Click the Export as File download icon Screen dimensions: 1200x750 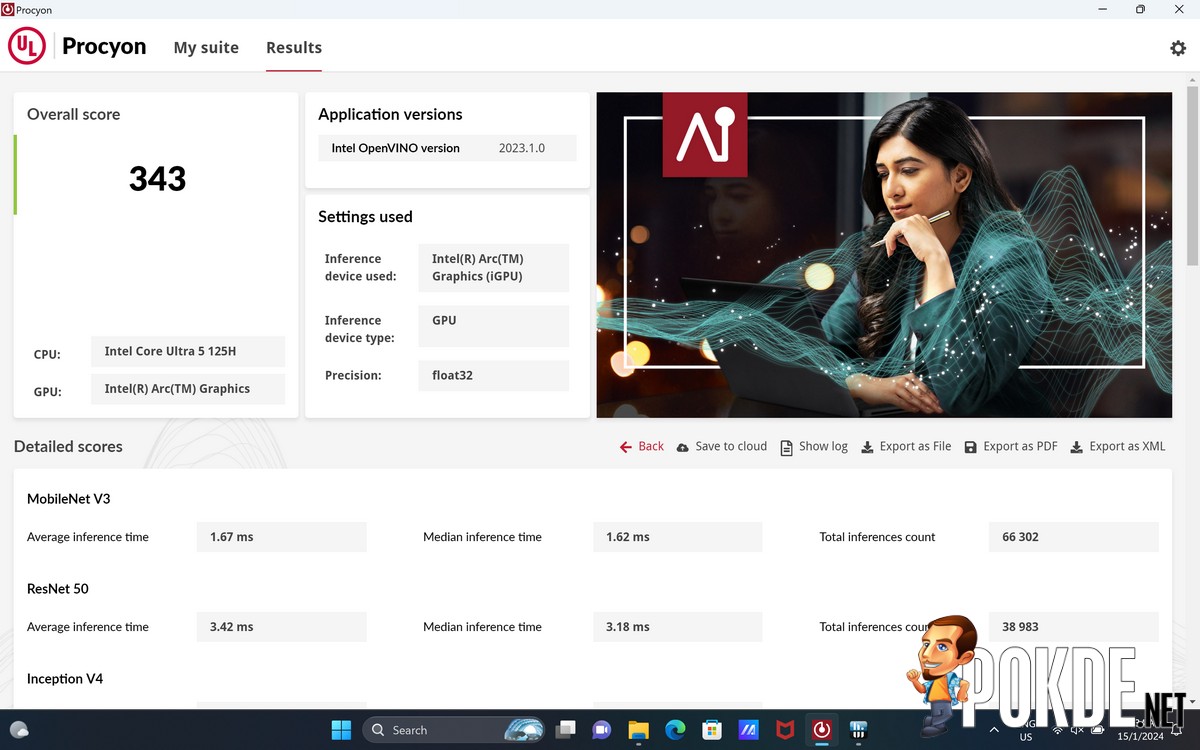click(x=867, y=447)
